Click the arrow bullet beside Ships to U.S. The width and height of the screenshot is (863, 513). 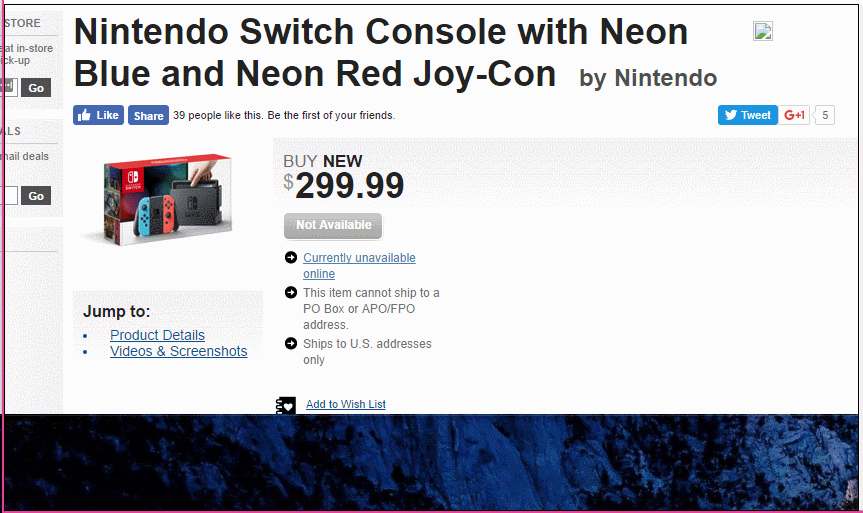pyautogui.click(x=291, y=343)
